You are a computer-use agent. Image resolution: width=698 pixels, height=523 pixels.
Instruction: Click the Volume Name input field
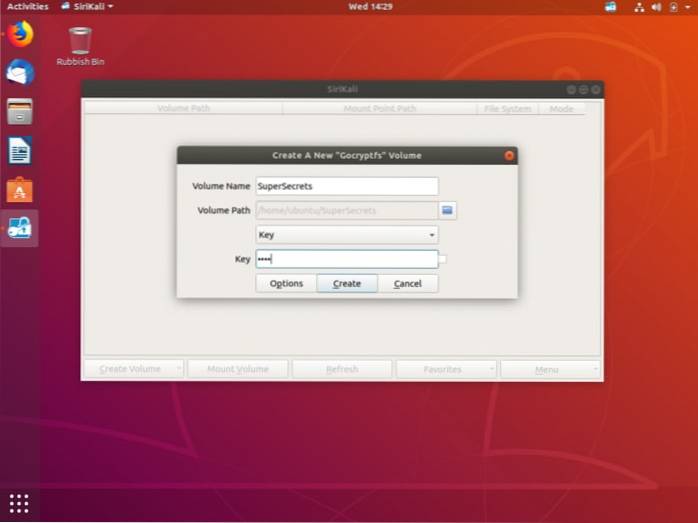(347, 186)
